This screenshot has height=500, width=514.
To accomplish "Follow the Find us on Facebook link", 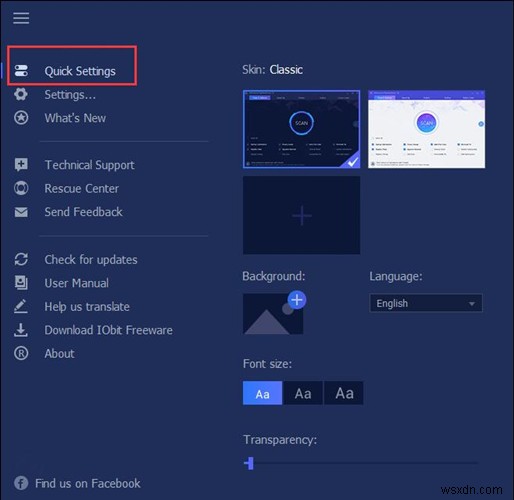I will 88,483.
